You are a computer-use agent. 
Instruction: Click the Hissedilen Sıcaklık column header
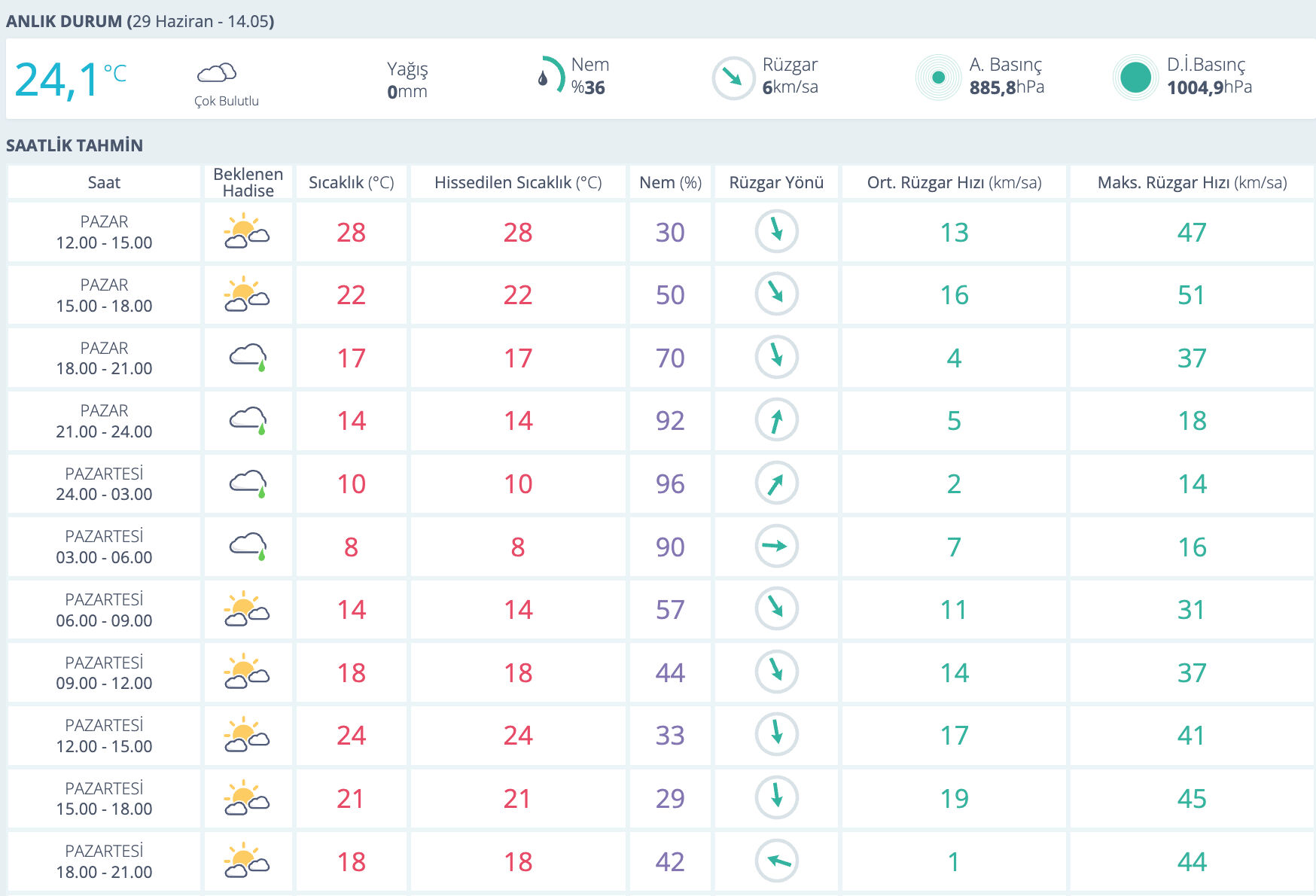click(518, 182)
